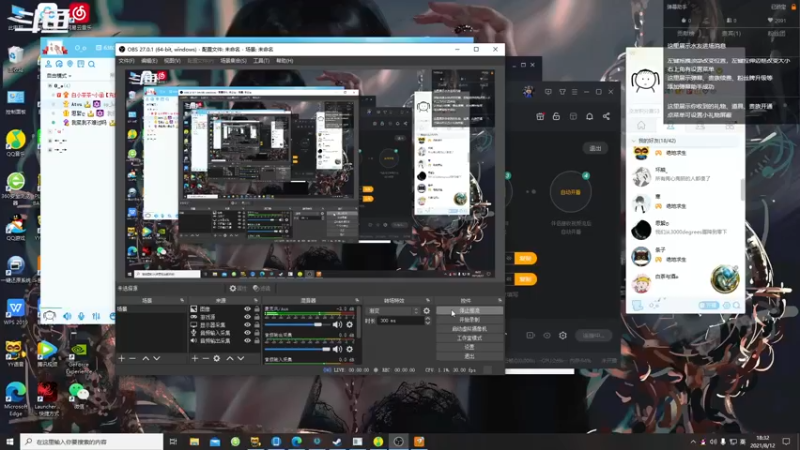Click the search icon in YY channel window
Viewport: 800px width, 450px height.
pyautogui.click(x=91, y=64)
